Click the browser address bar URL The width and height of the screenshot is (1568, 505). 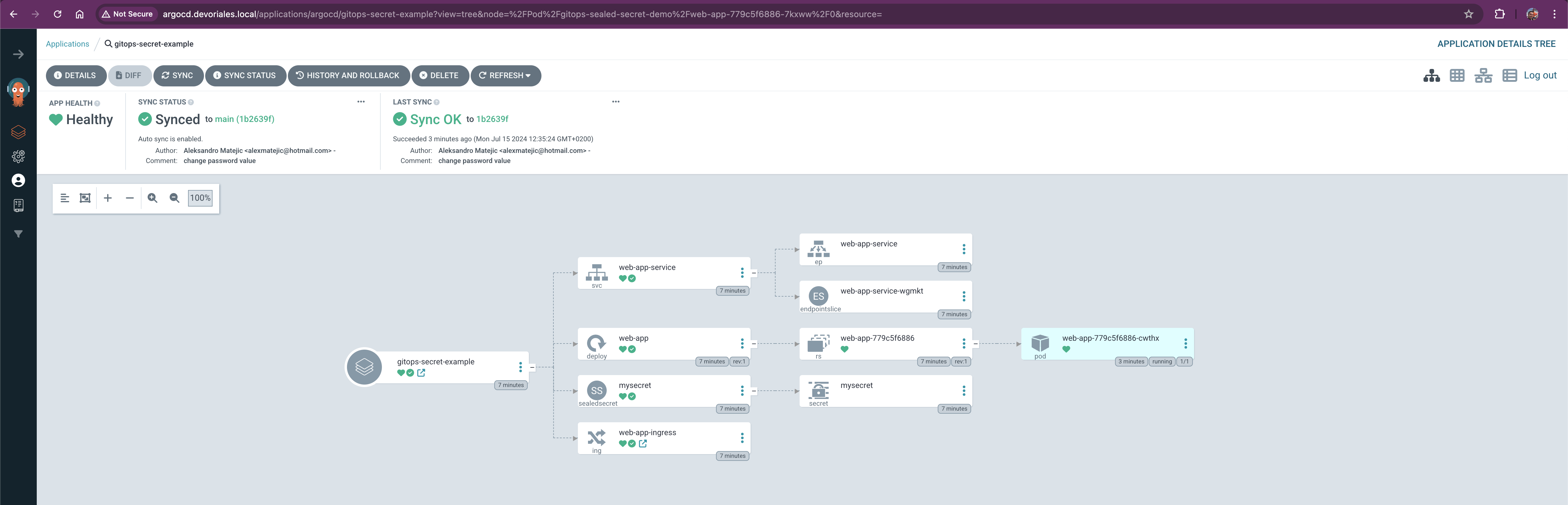tap(522, 14)
